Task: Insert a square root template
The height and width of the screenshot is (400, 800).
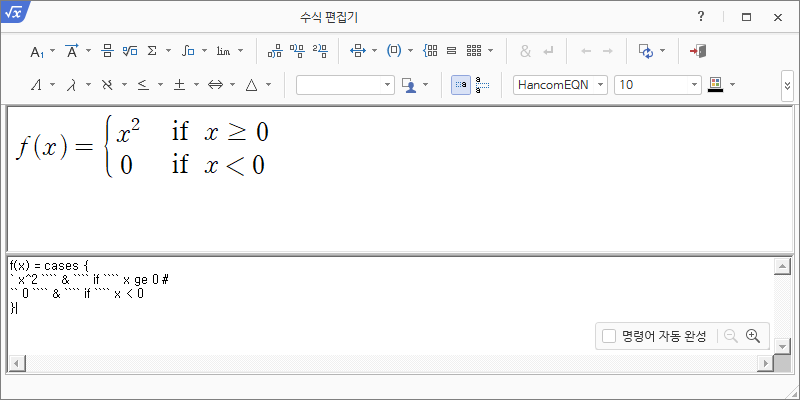Action: tap(130, 51)
